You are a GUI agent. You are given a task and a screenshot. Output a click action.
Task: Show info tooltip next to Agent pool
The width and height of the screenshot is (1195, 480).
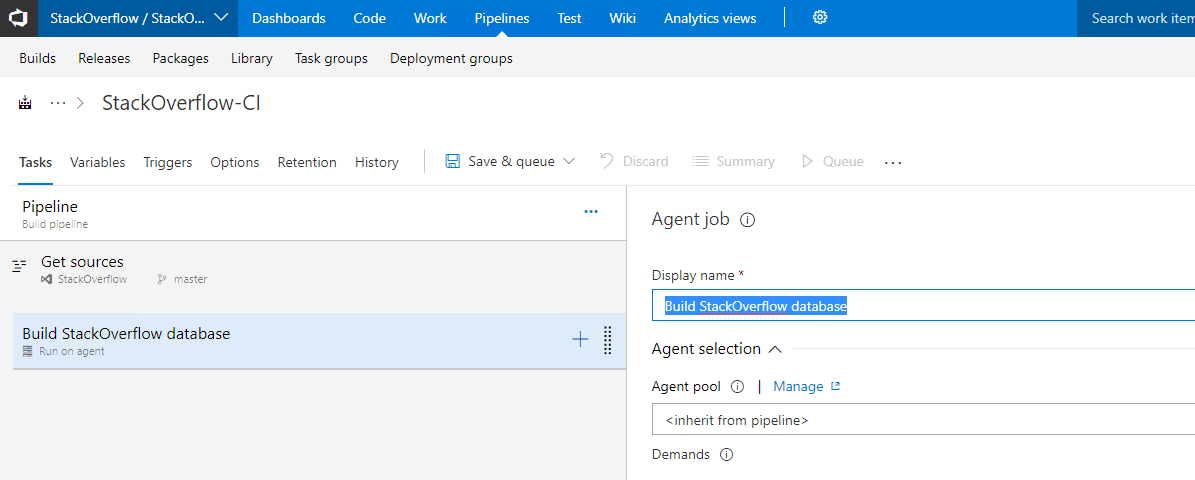pos(737,387)
